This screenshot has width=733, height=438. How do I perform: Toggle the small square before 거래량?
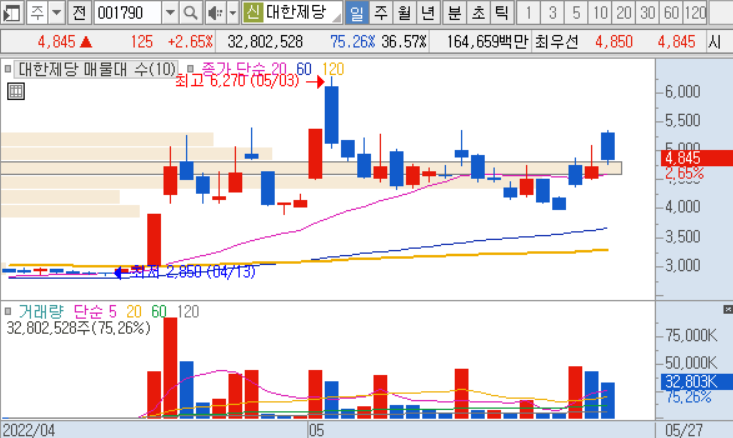[7, 311]
